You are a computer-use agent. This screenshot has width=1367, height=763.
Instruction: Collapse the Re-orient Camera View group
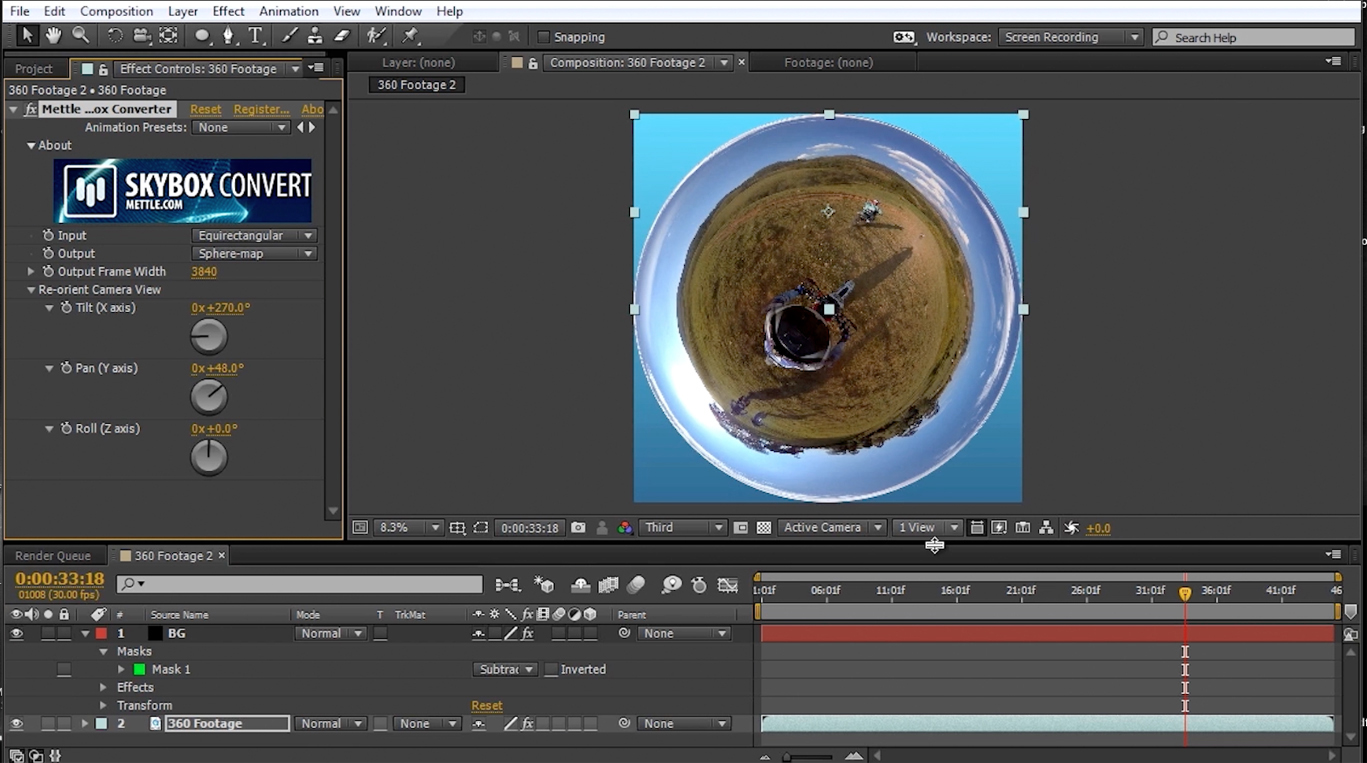(x=31, y=289)
